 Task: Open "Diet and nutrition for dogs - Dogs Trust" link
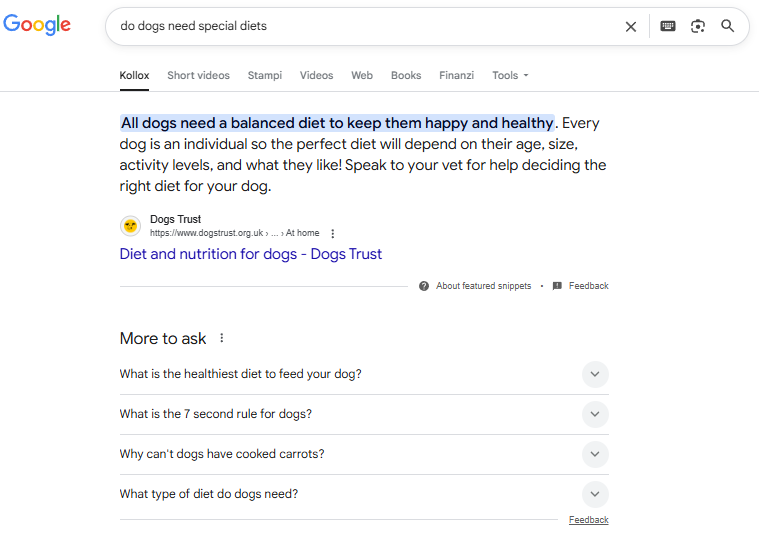click(251, 254)
